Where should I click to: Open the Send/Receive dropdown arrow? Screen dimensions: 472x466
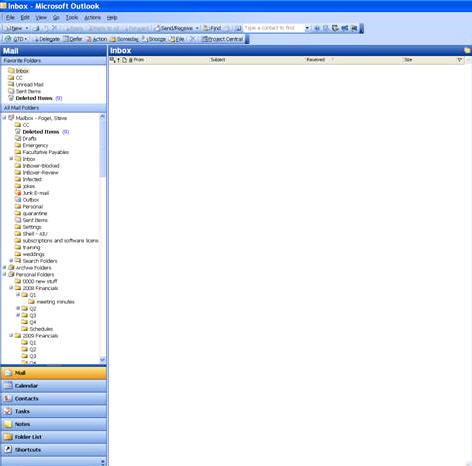click(197, 28)
